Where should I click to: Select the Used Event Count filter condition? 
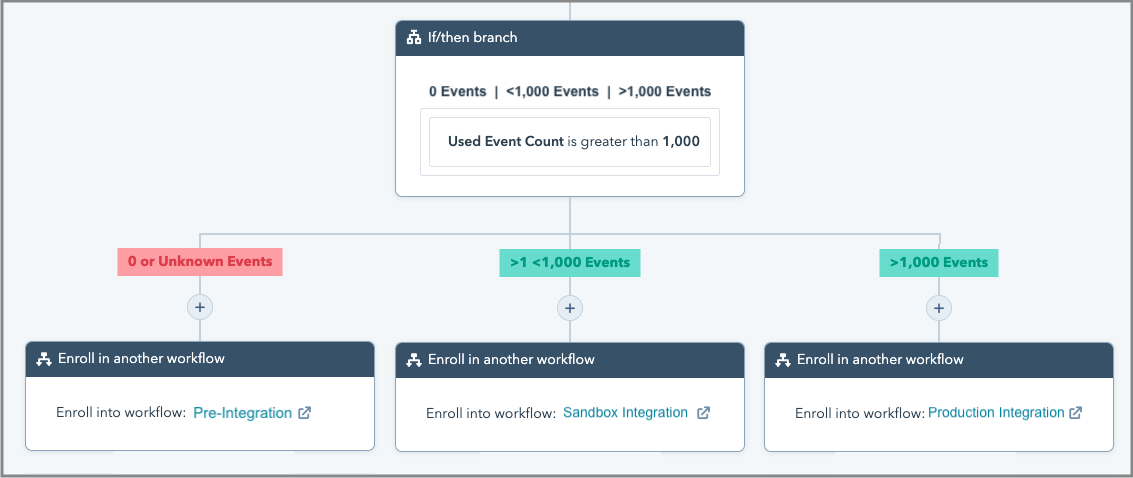569,142
